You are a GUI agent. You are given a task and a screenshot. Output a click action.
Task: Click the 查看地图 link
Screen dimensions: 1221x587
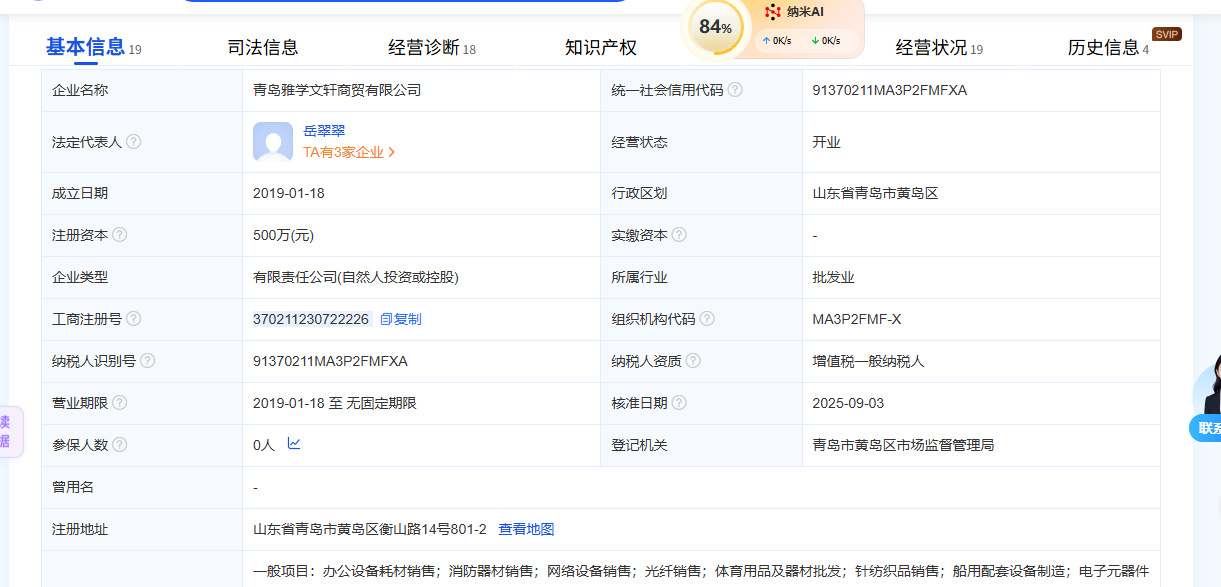(526, 529)
